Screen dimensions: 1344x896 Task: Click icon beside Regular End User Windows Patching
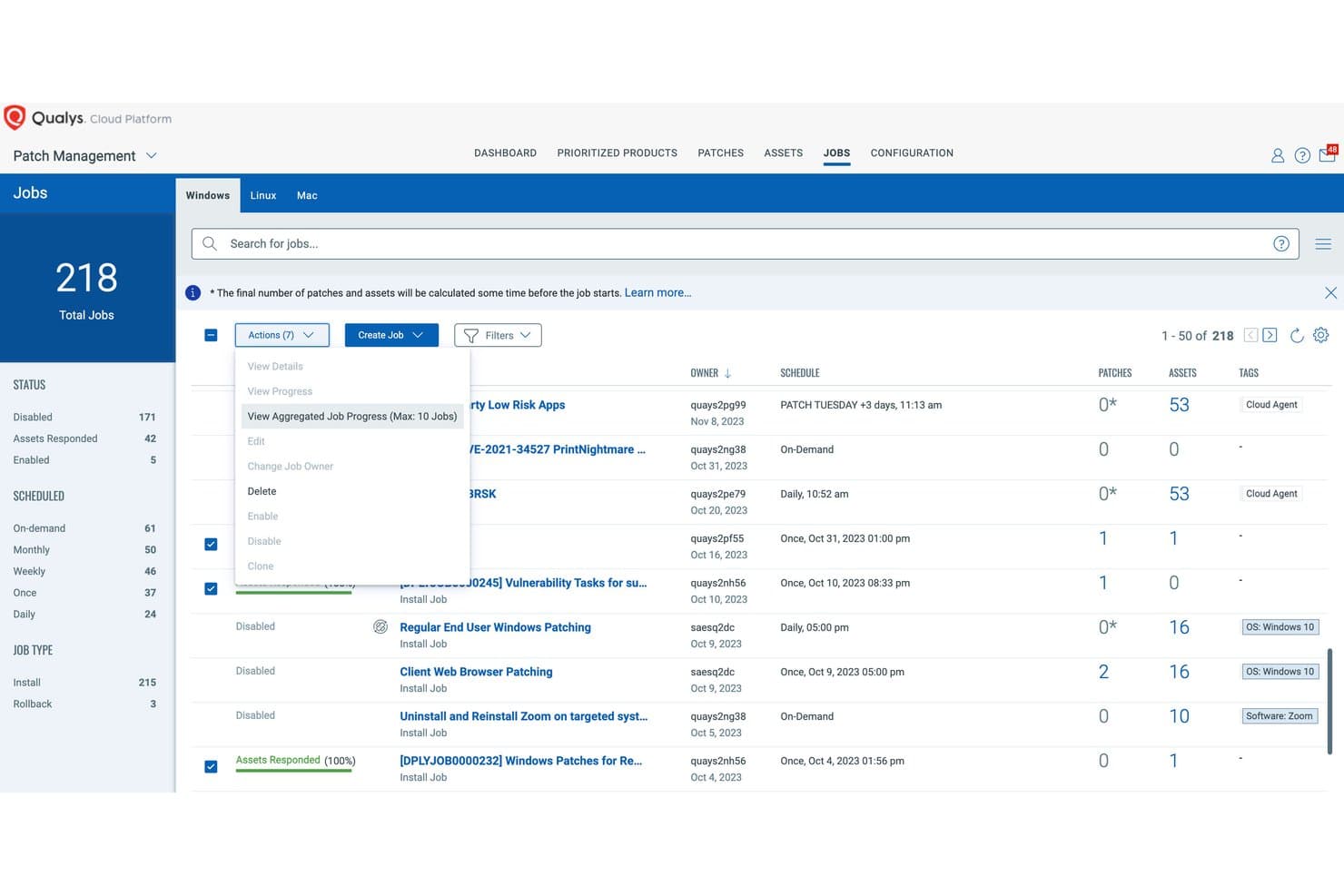coord(380,626)
